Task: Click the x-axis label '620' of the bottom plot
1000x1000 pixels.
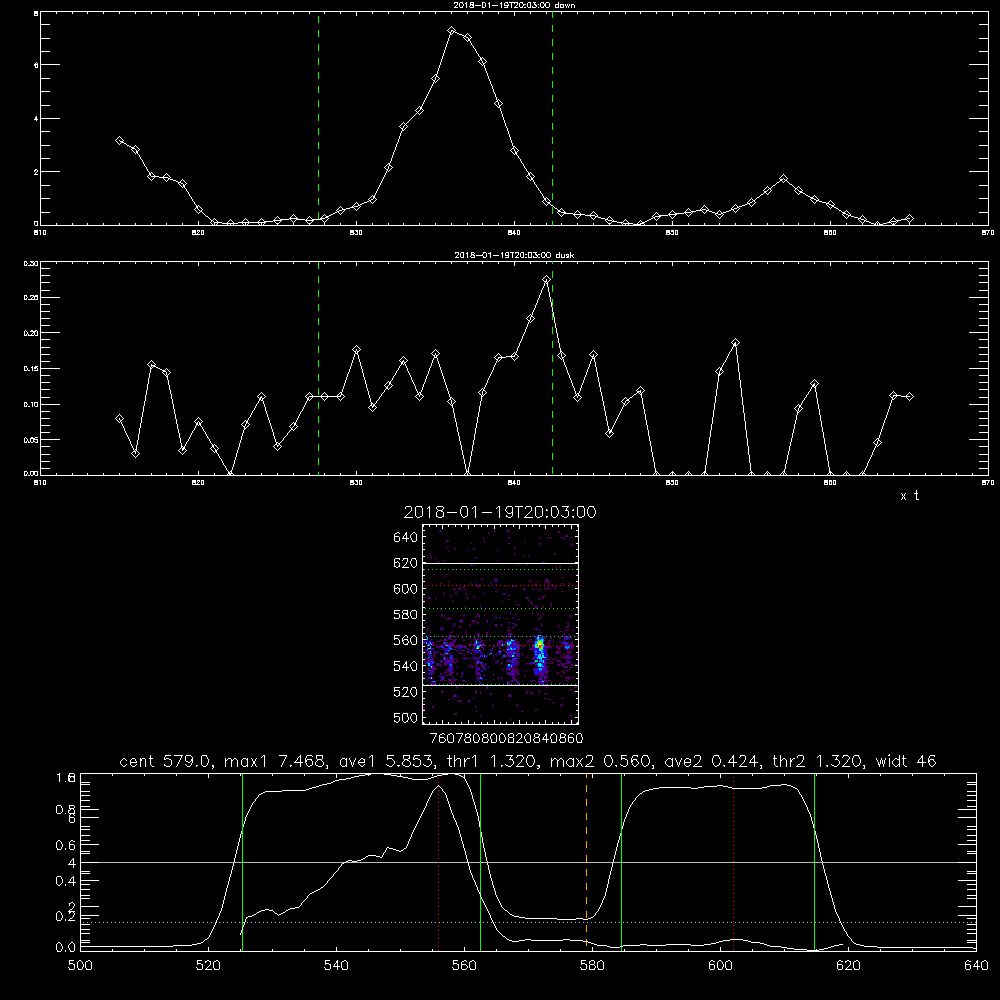Action: click(848, 965)
